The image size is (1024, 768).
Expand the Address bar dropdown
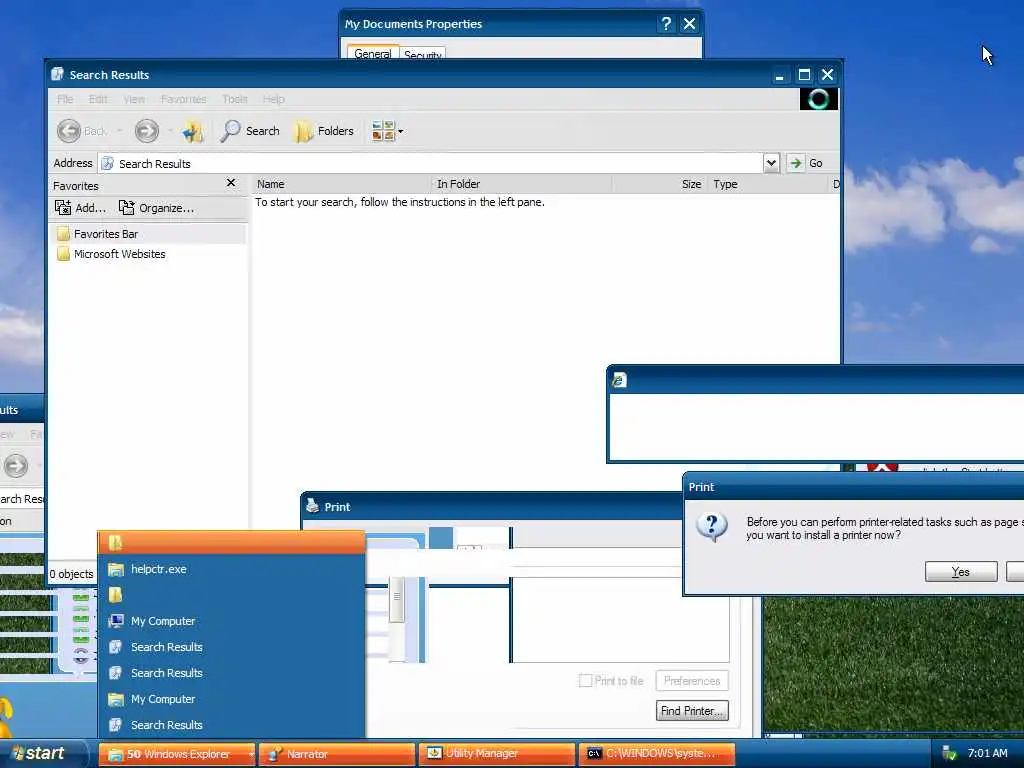click(771, 163)
